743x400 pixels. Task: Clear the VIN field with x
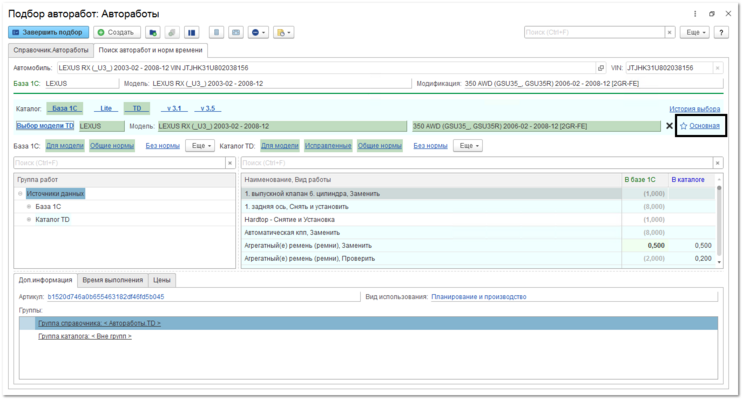[x=717, y=68]
